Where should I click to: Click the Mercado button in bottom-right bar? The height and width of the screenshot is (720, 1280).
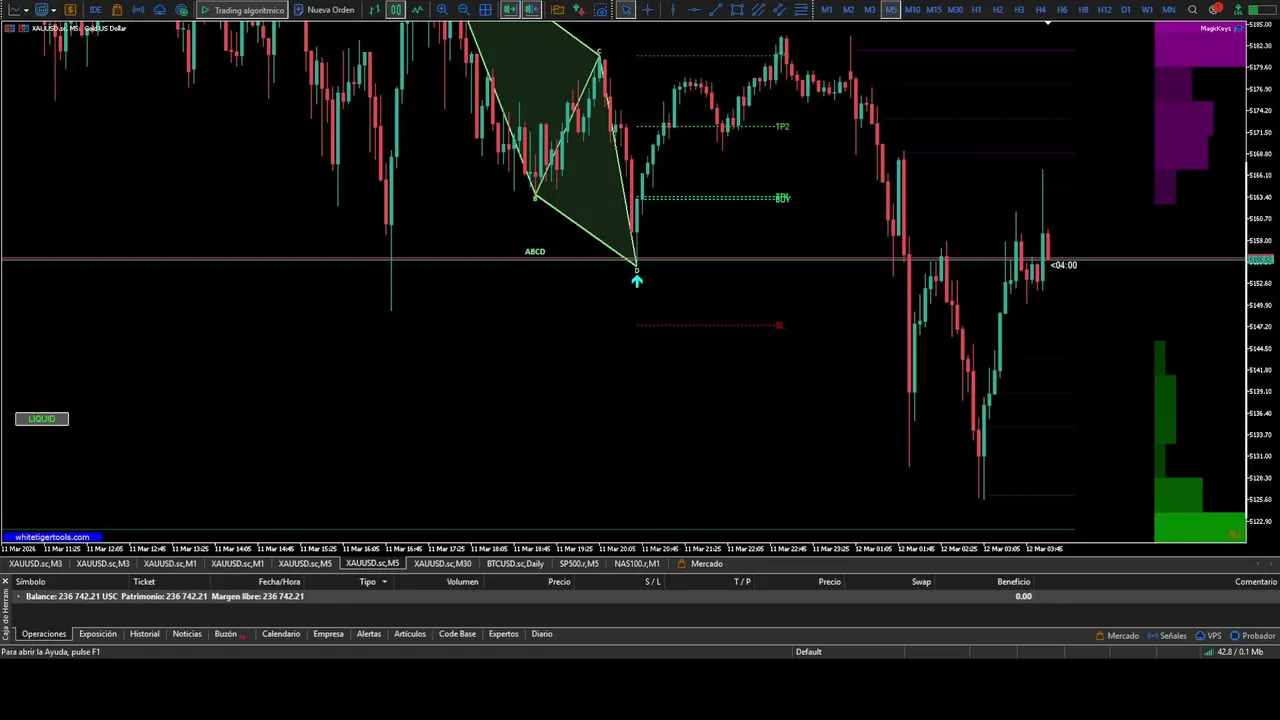point(1117,636)
